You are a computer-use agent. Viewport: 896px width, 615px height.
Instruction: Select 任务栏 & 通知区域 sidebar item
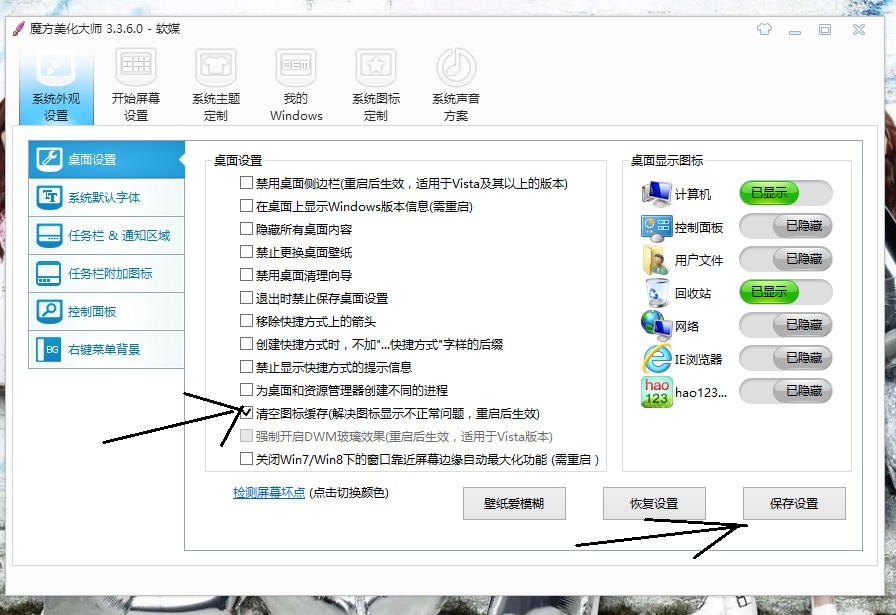106,235
